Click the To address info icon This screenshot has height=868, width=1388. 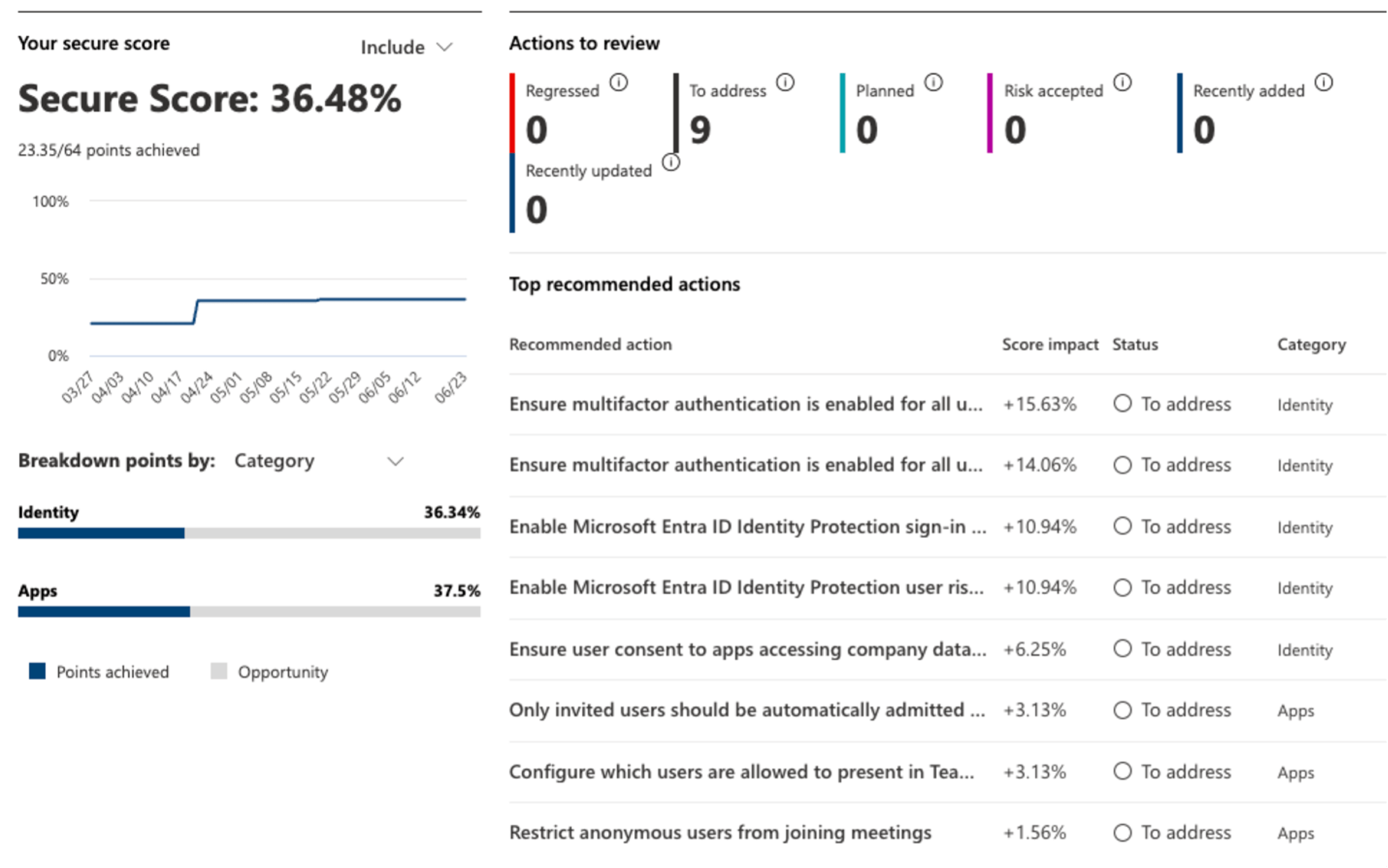[784, 81]
